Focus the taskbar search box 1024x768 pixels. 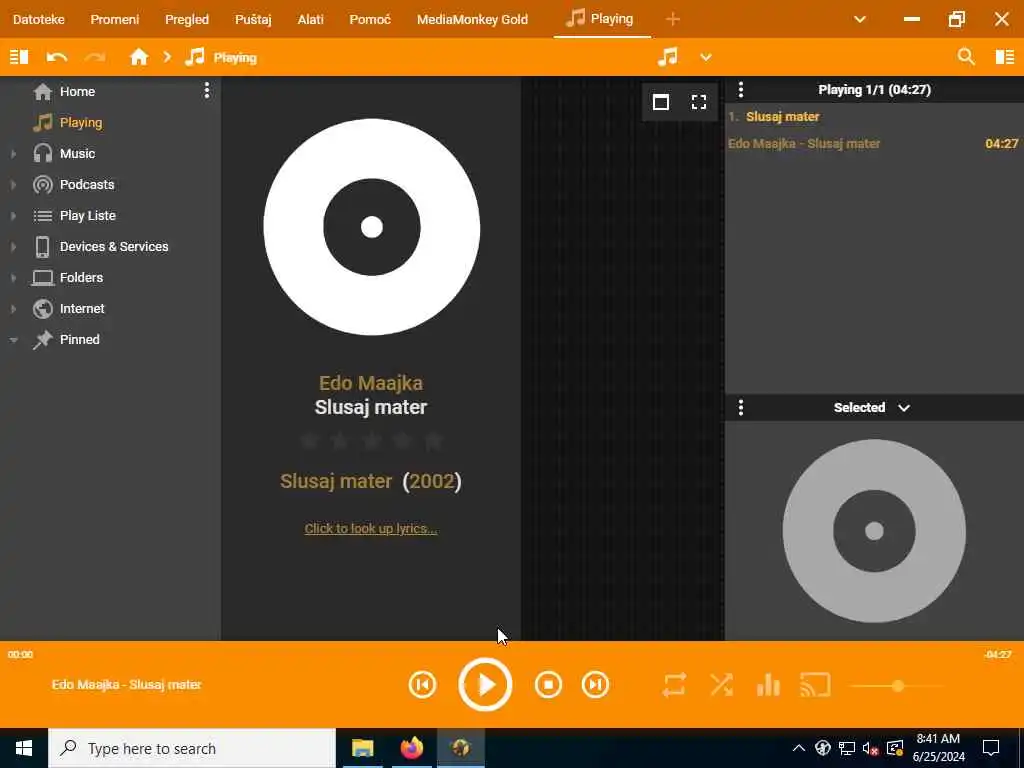pyautogui.click(x=192, y=748)
